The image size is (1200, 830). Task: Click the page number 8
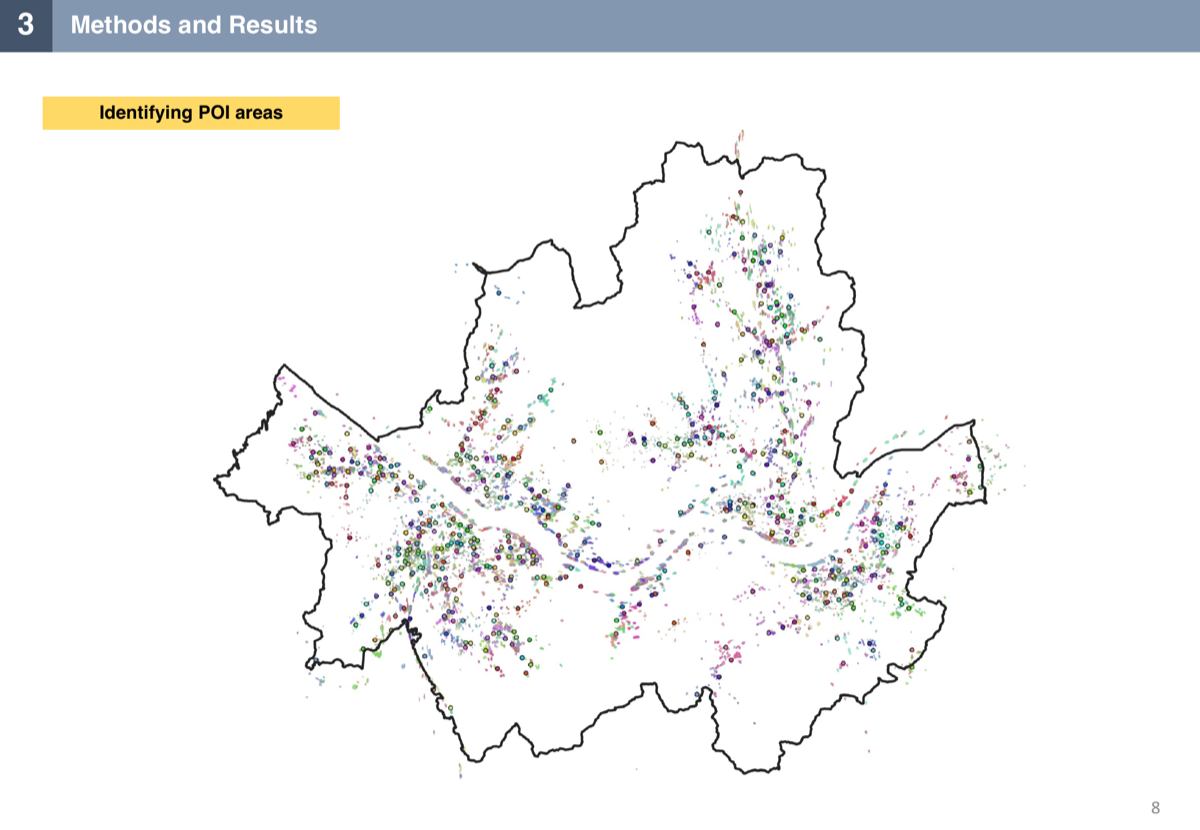(1156, 807)
